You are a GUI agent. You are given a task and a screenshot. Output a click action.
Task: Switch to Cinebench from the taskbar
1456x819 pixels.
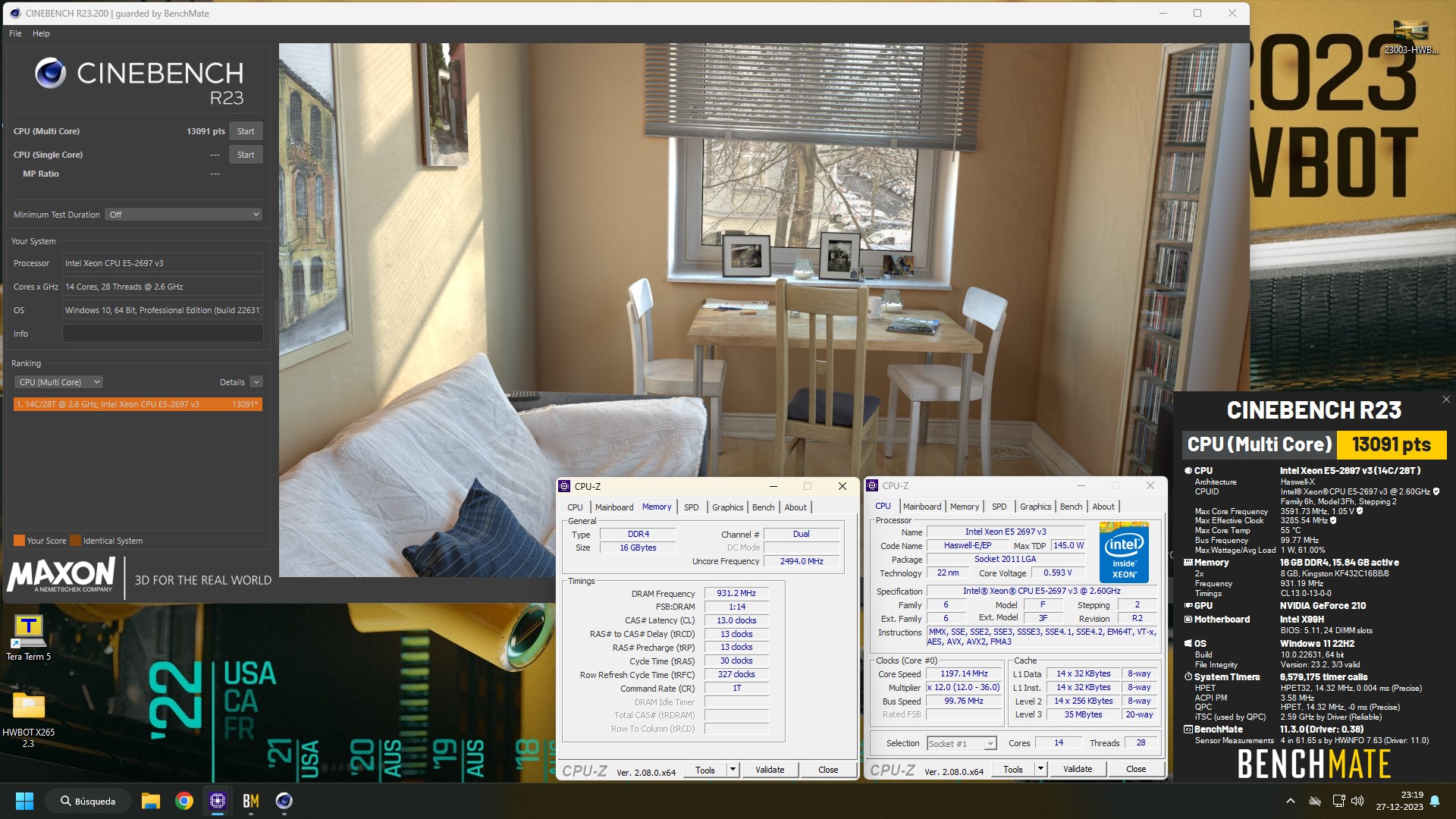pos(284,801)
